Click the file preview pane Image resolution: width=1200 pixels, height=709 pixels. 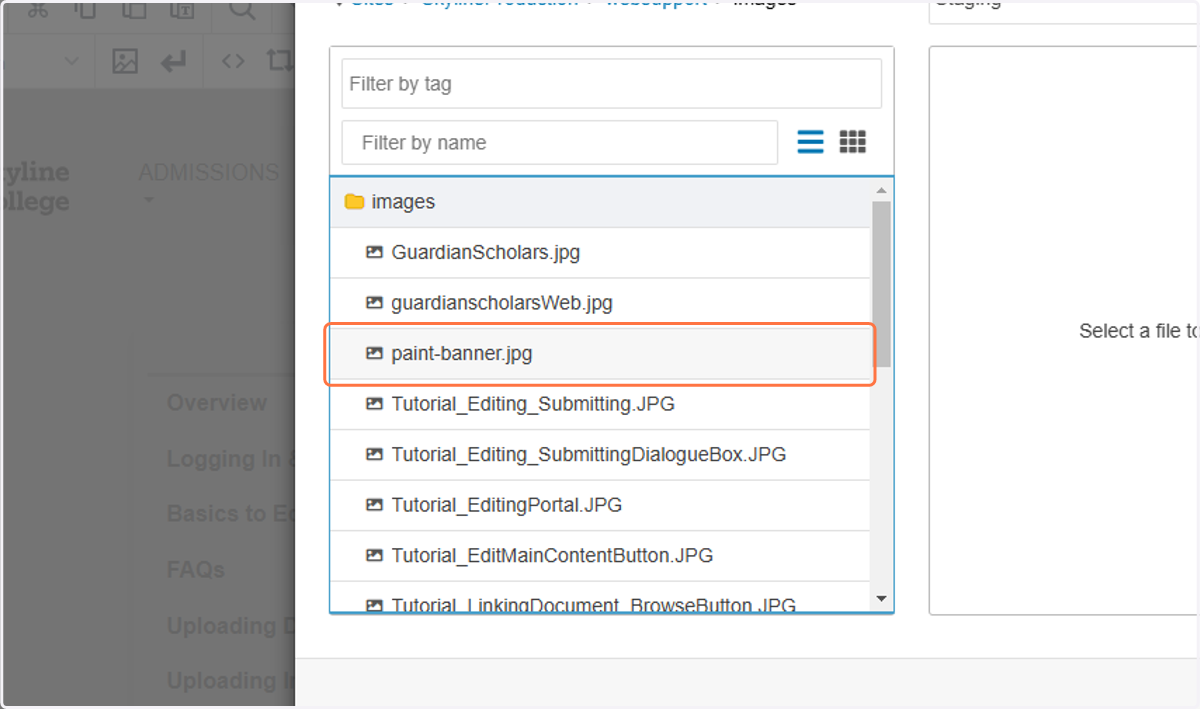pos(1064,330)
